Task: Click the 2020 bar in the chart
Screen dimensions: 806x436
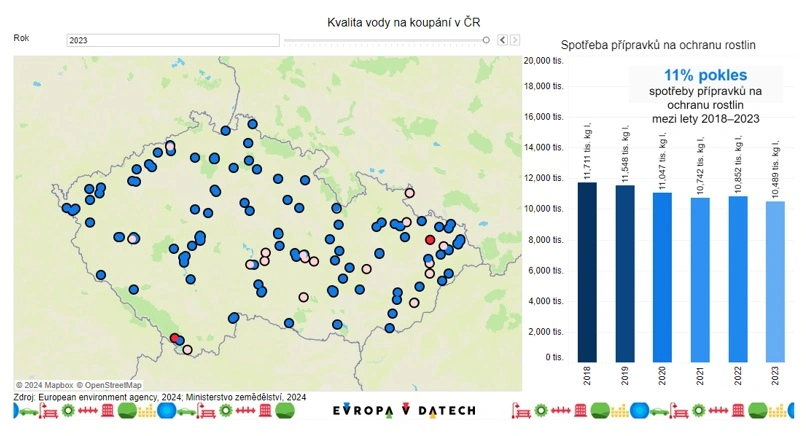Action: pyautogui.click(x=663, y=277)
